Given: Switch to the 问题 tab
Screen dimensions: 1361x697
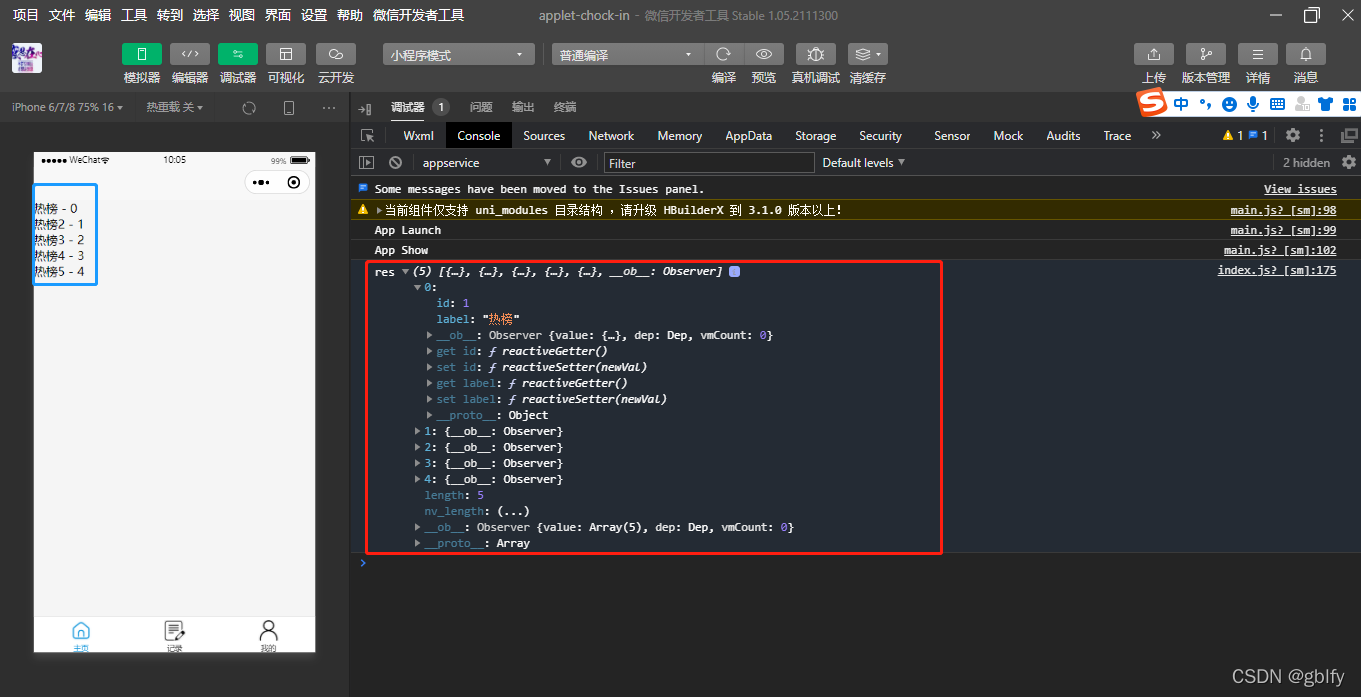Looking at the screenshot, I should [481, 107].
